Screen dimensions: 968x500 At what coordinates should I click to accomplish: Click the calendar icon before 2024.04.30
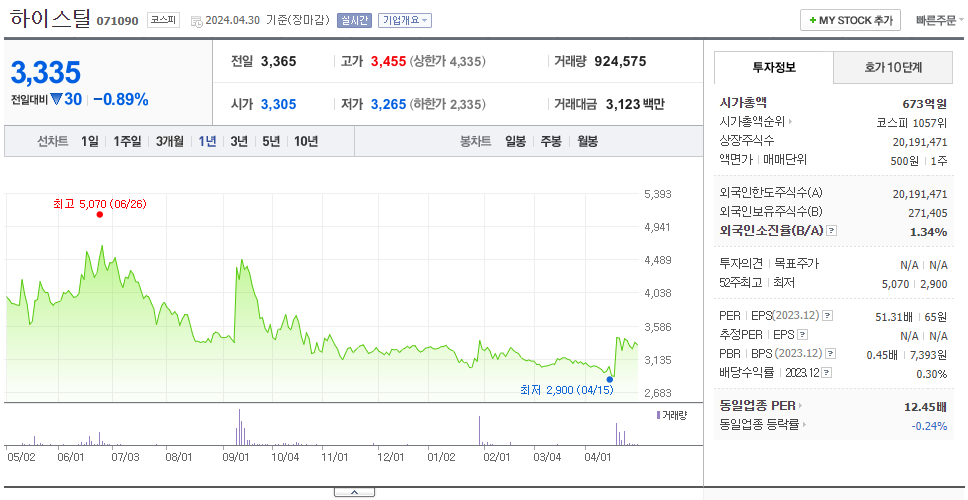click(196, 21)
